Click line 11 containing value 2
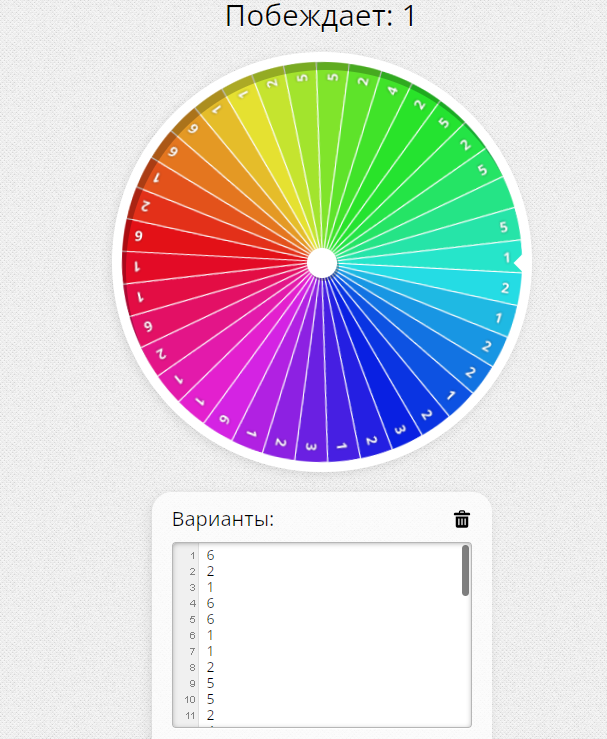The image size is (607, 739). [x=322, y=715]
